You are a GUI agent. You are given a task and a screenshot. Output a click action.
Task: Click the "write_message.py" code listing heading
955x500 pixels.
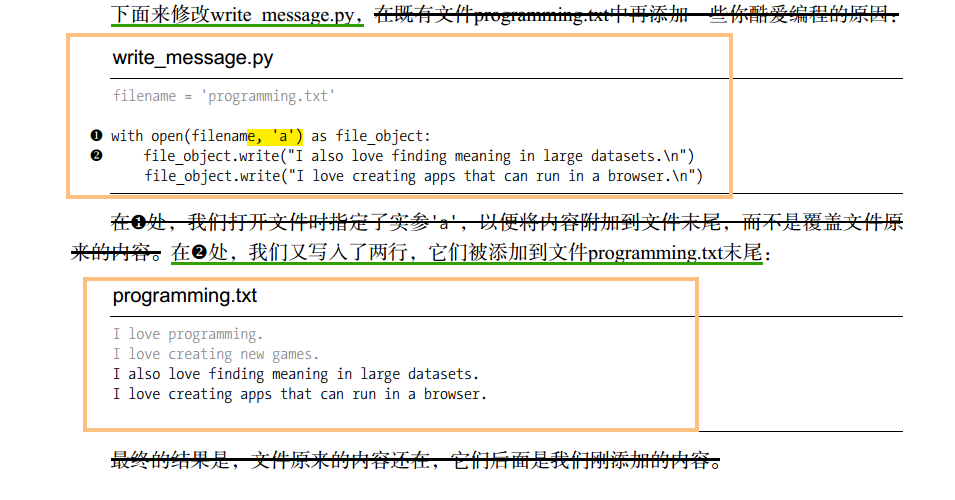click(192, 58)
